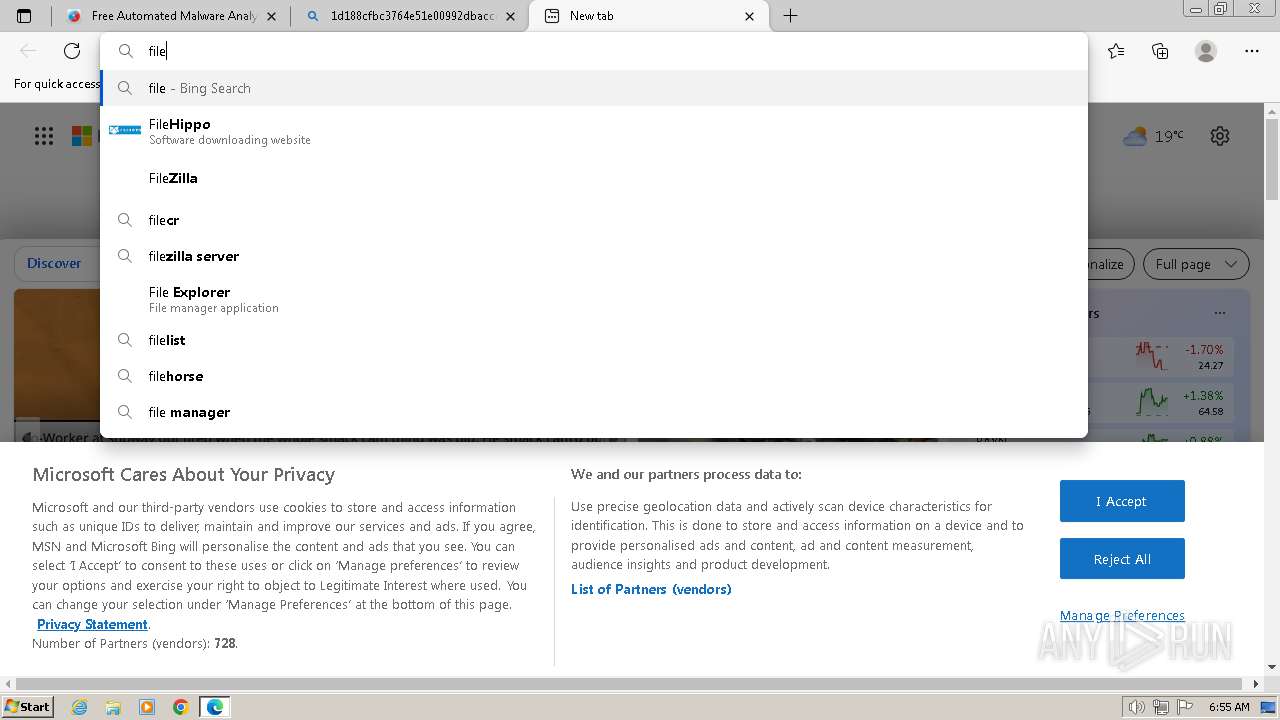
Task: Click the Reject All button
Action: 1122,559
